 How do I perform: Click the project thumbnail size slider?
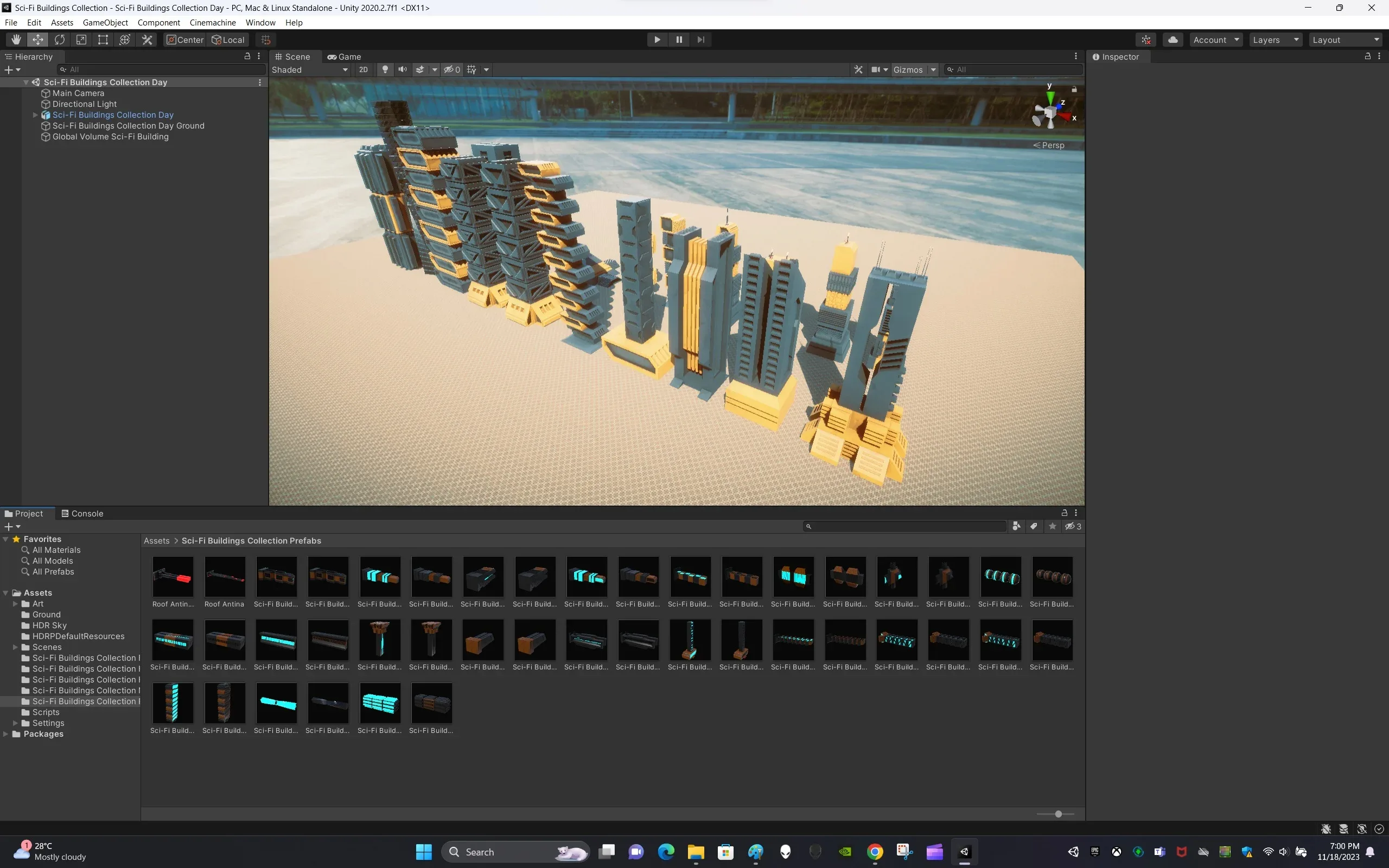pos(1058,814)
